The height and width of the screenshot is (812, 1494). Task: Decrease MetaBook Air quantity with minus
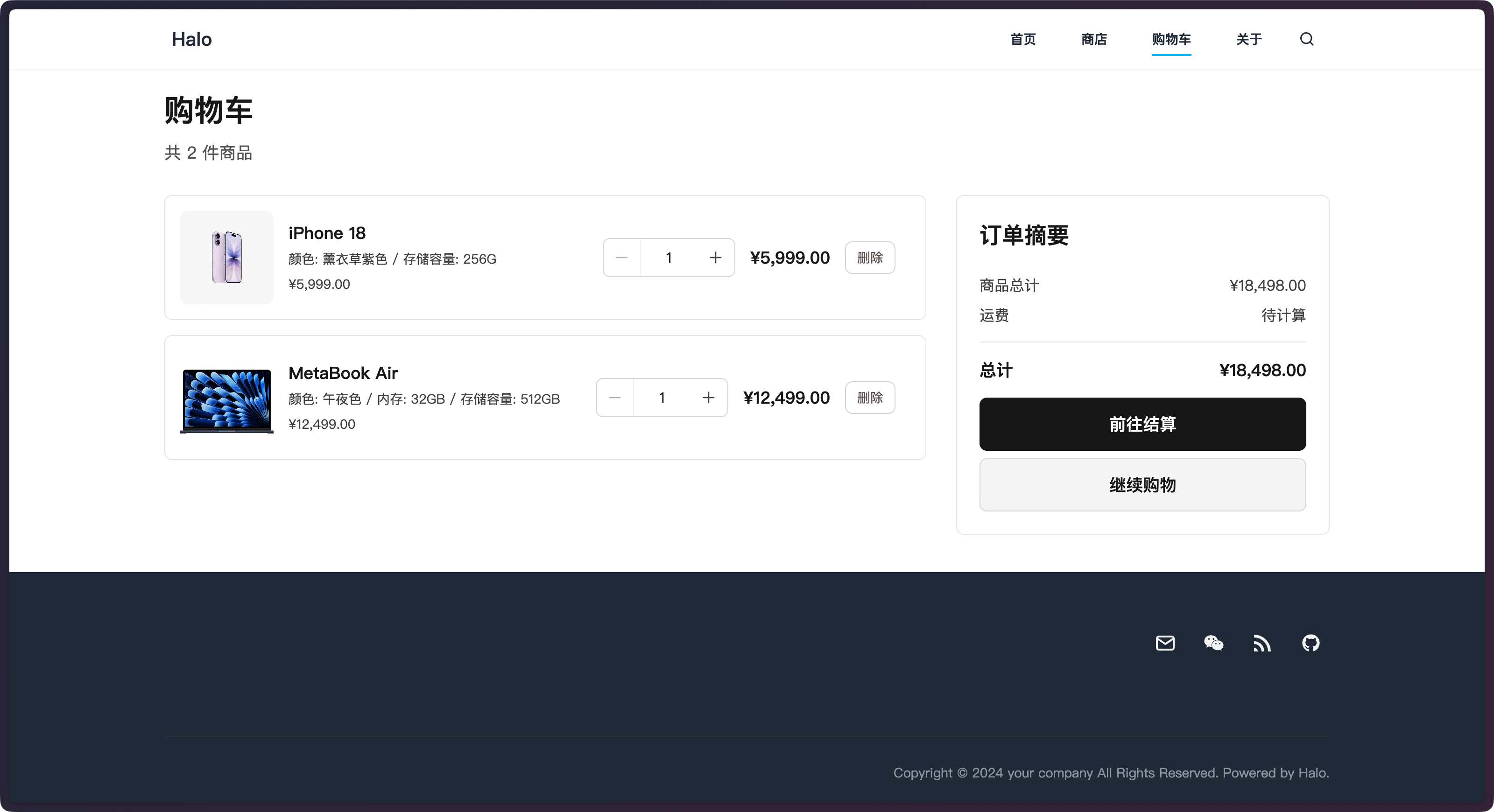615,398
